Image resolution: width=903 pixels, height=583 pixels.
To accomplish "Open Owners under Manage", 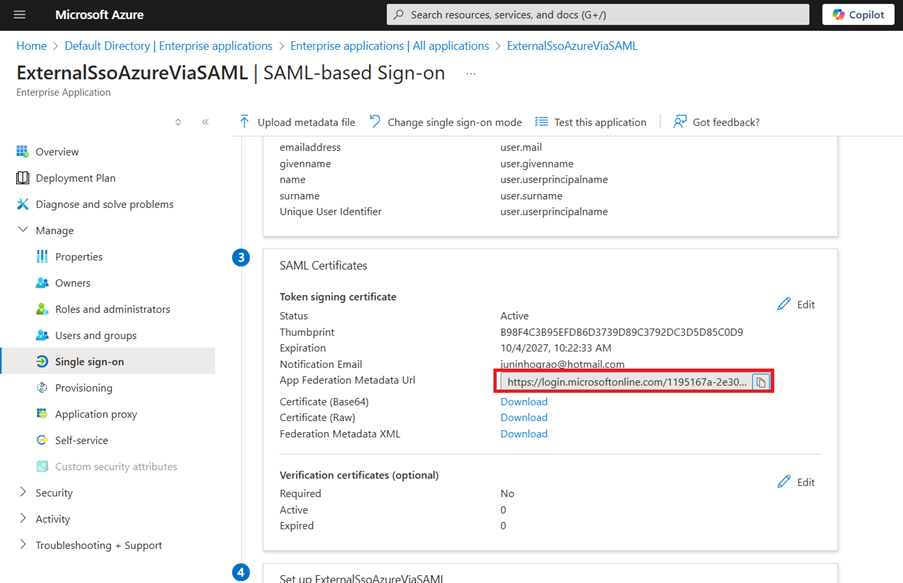I will click(x=73, y=283).
